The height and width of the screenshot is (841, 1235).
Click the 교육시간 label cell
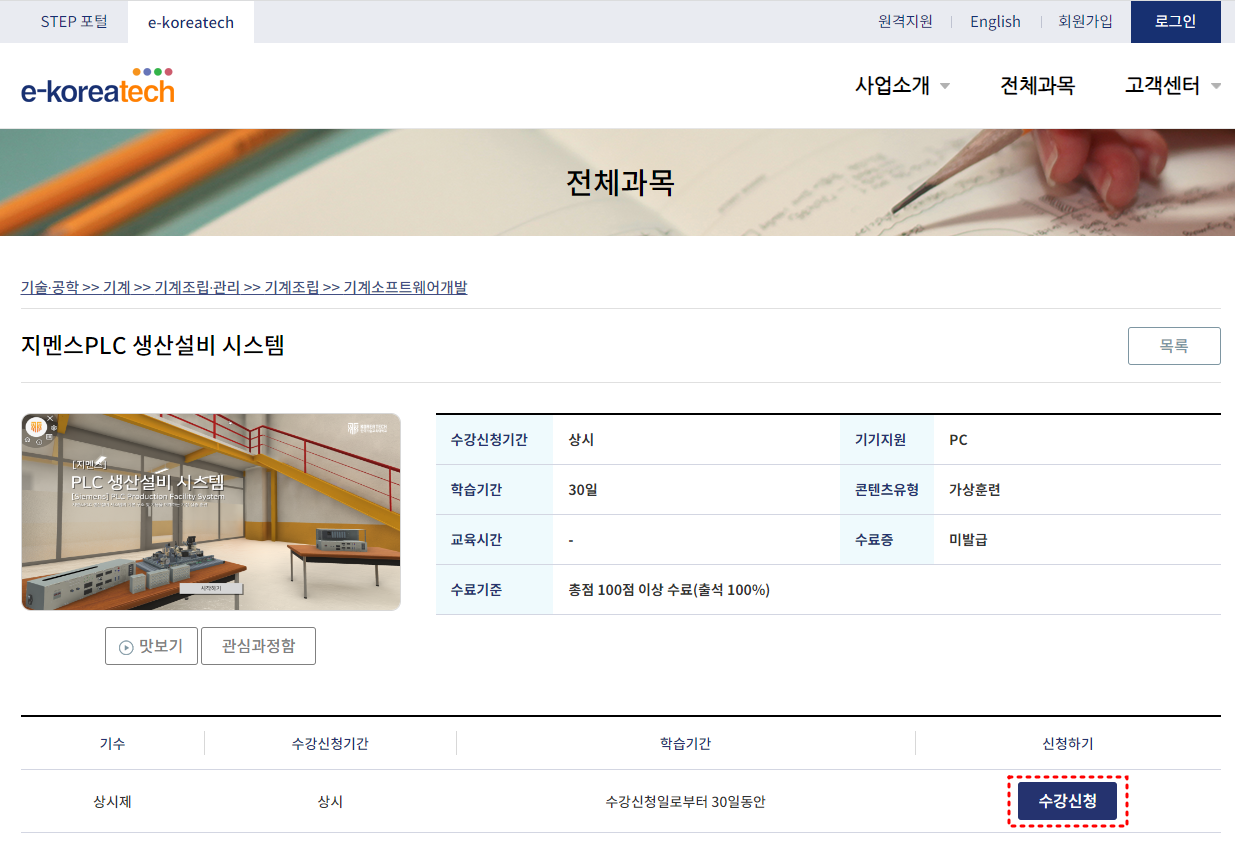point(494,540)
